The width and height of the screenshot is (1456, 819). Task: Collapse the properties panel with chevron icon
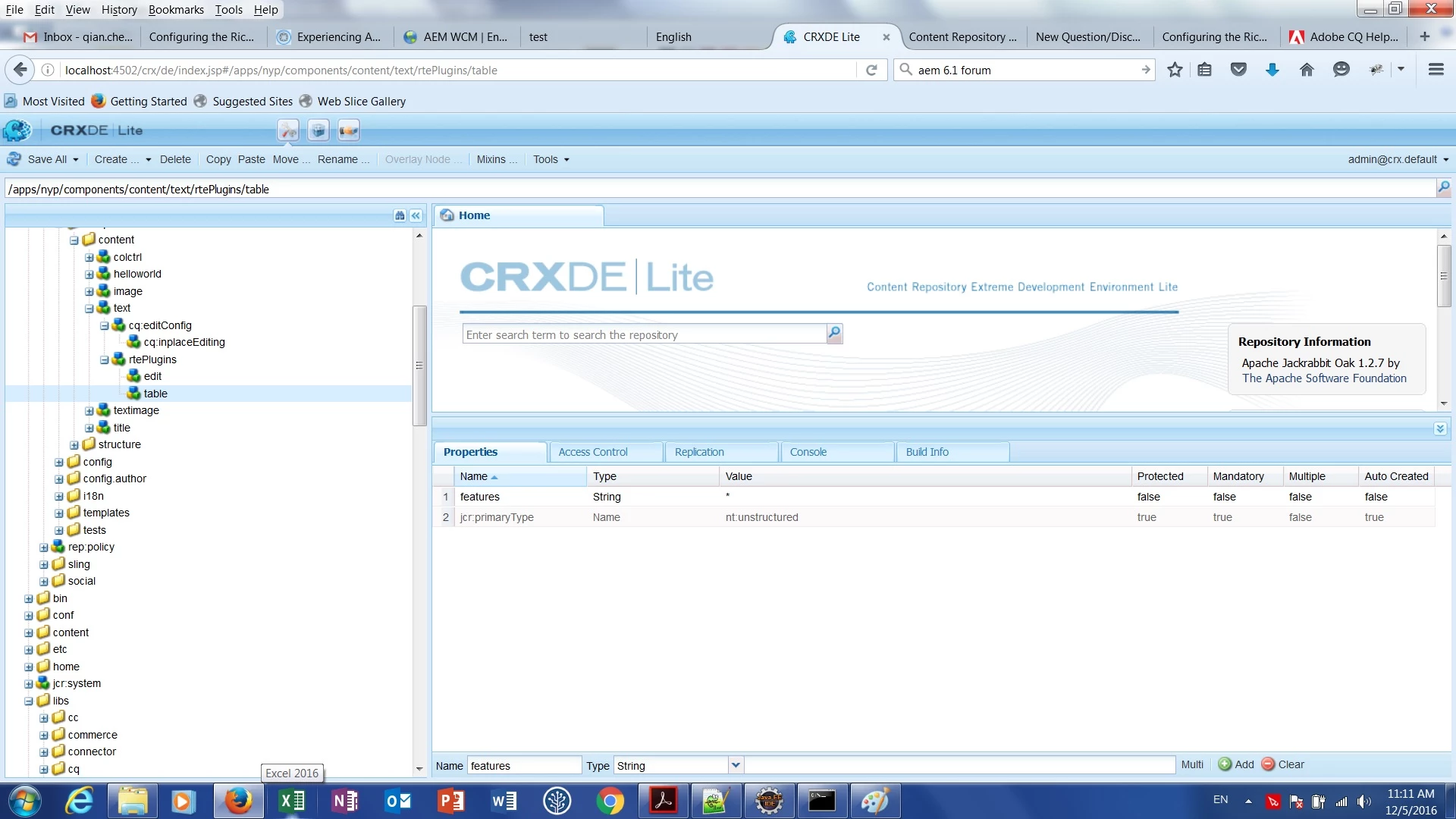click(1439, 429)
